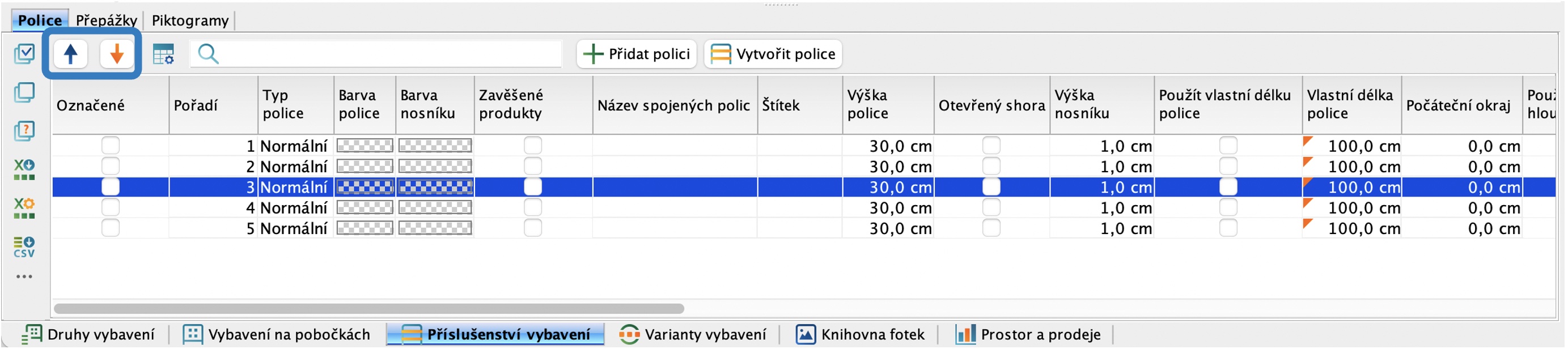Click the Excel download icon in sidebar
The height and width of the screenshot is (349, 1568).
tap(24, 169)
